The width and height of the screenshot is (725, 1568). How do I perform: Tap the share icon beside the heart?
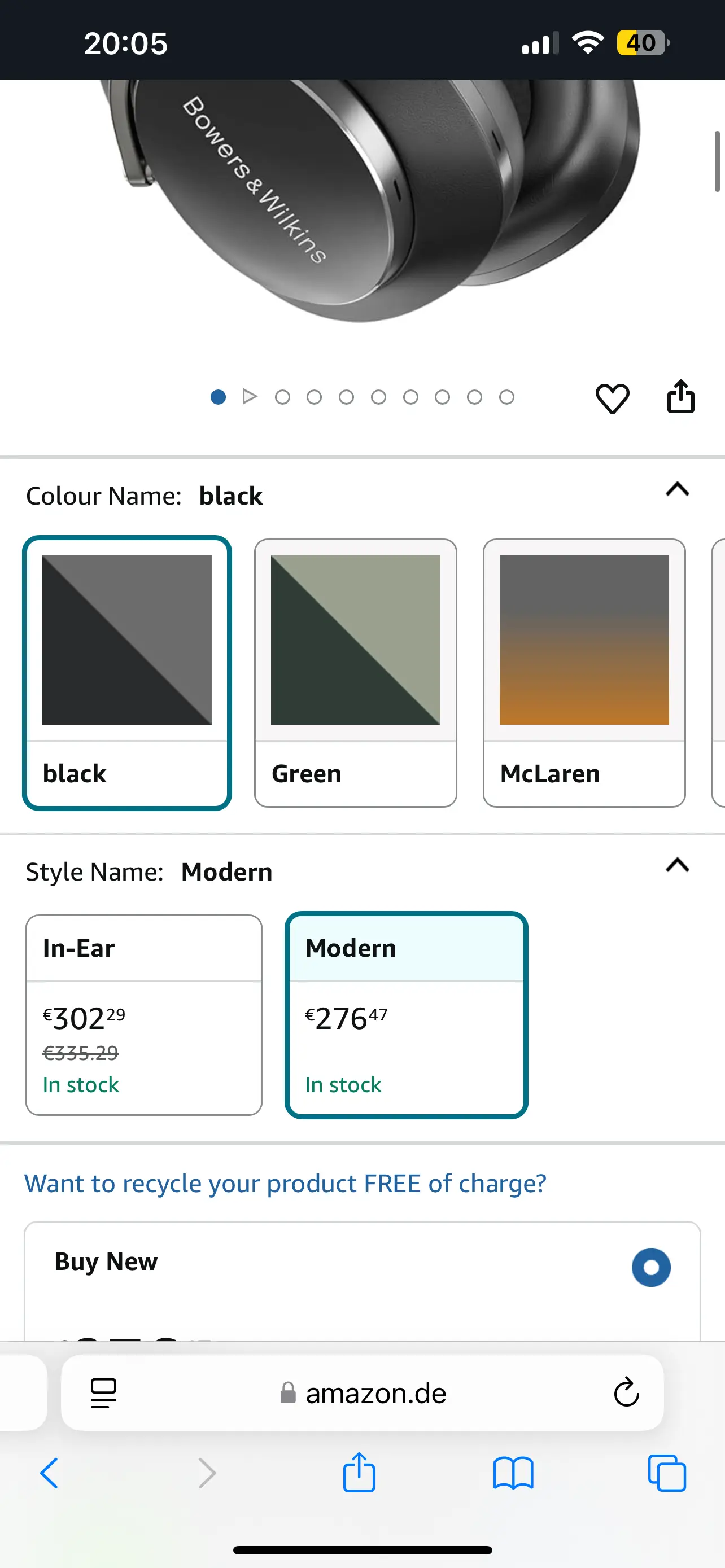(x=680, y=397)
